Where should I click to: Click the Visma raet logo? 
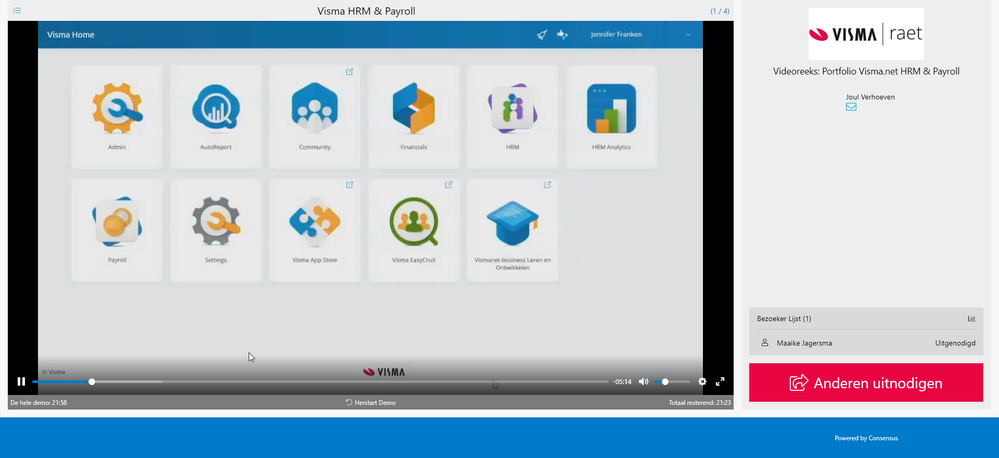pyautogui.click(x=866, y=34)
